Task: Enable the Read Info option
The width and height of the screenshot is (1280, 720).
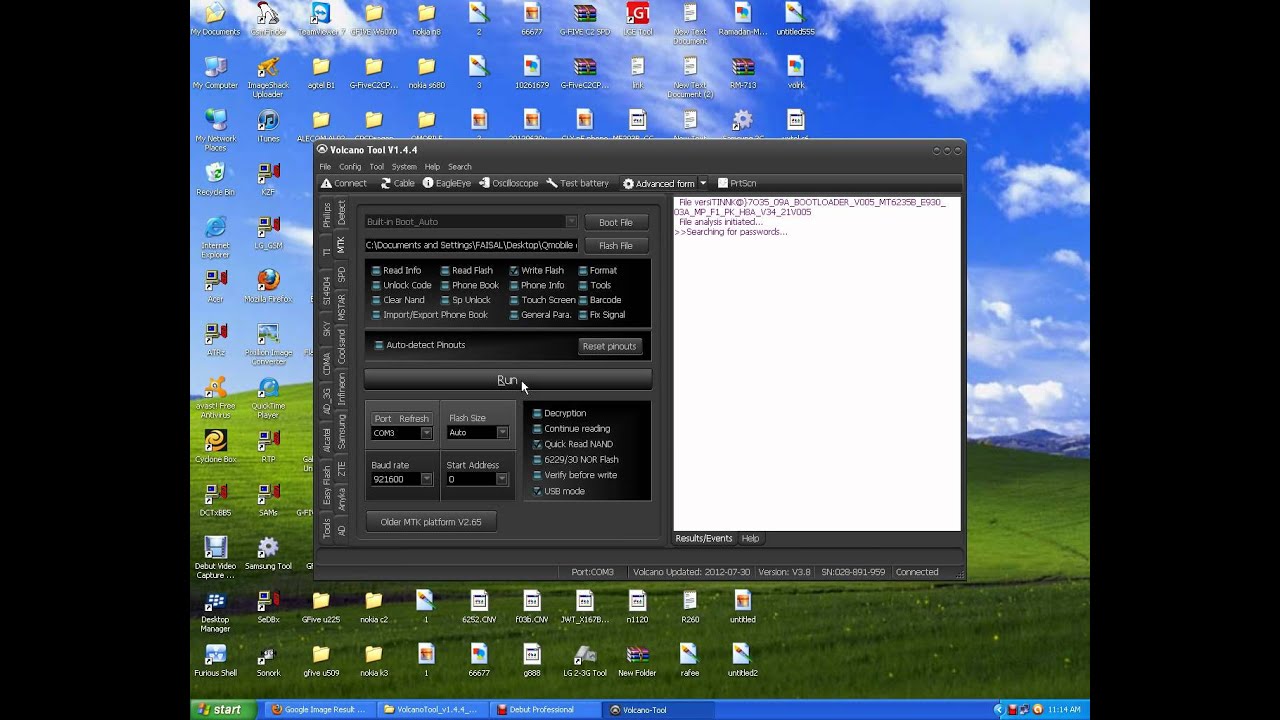Action: (396, 270)
